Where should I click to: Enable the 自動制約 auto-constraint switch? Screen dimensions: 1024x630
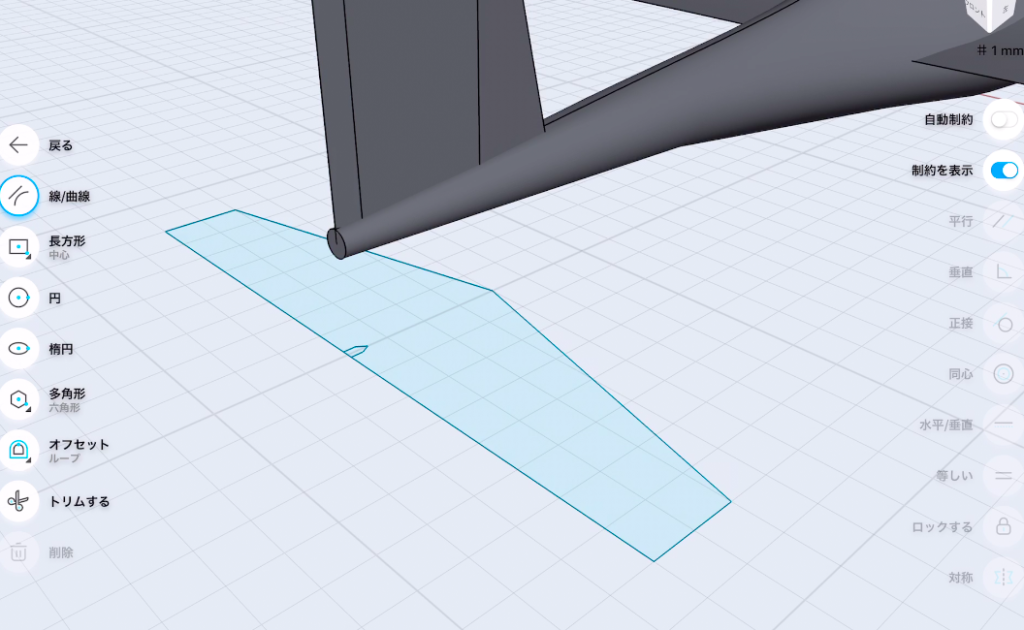[1004, 119]
